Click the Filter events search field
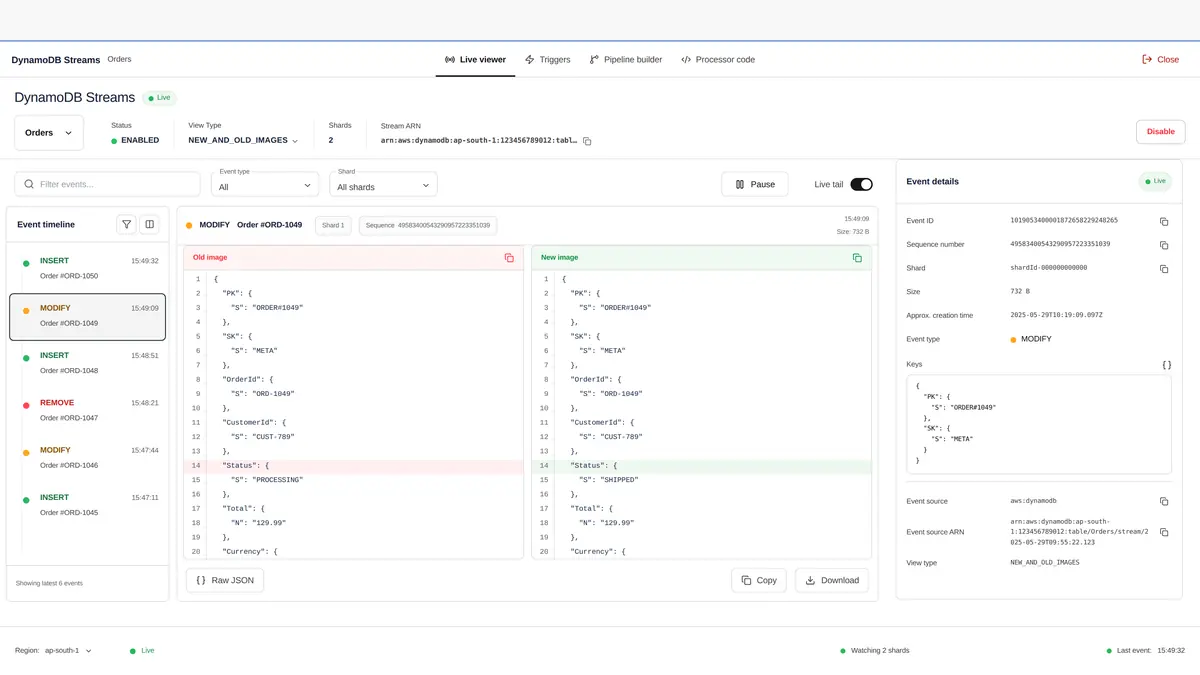1200x675 pixels. click(x=107, y=184)
